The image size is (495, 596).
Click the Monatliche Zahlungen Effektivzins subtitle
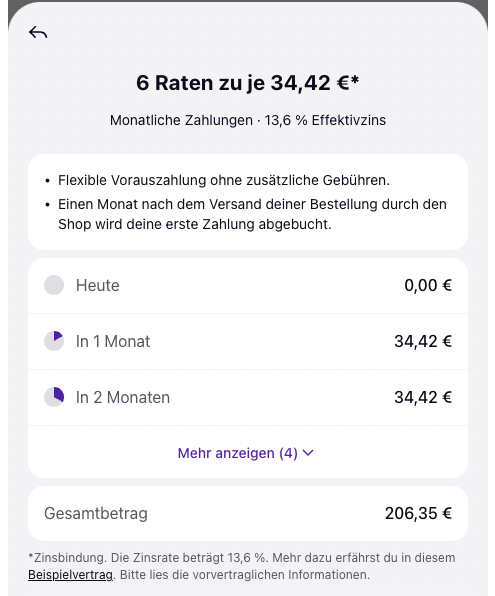[x=248, y=120]
